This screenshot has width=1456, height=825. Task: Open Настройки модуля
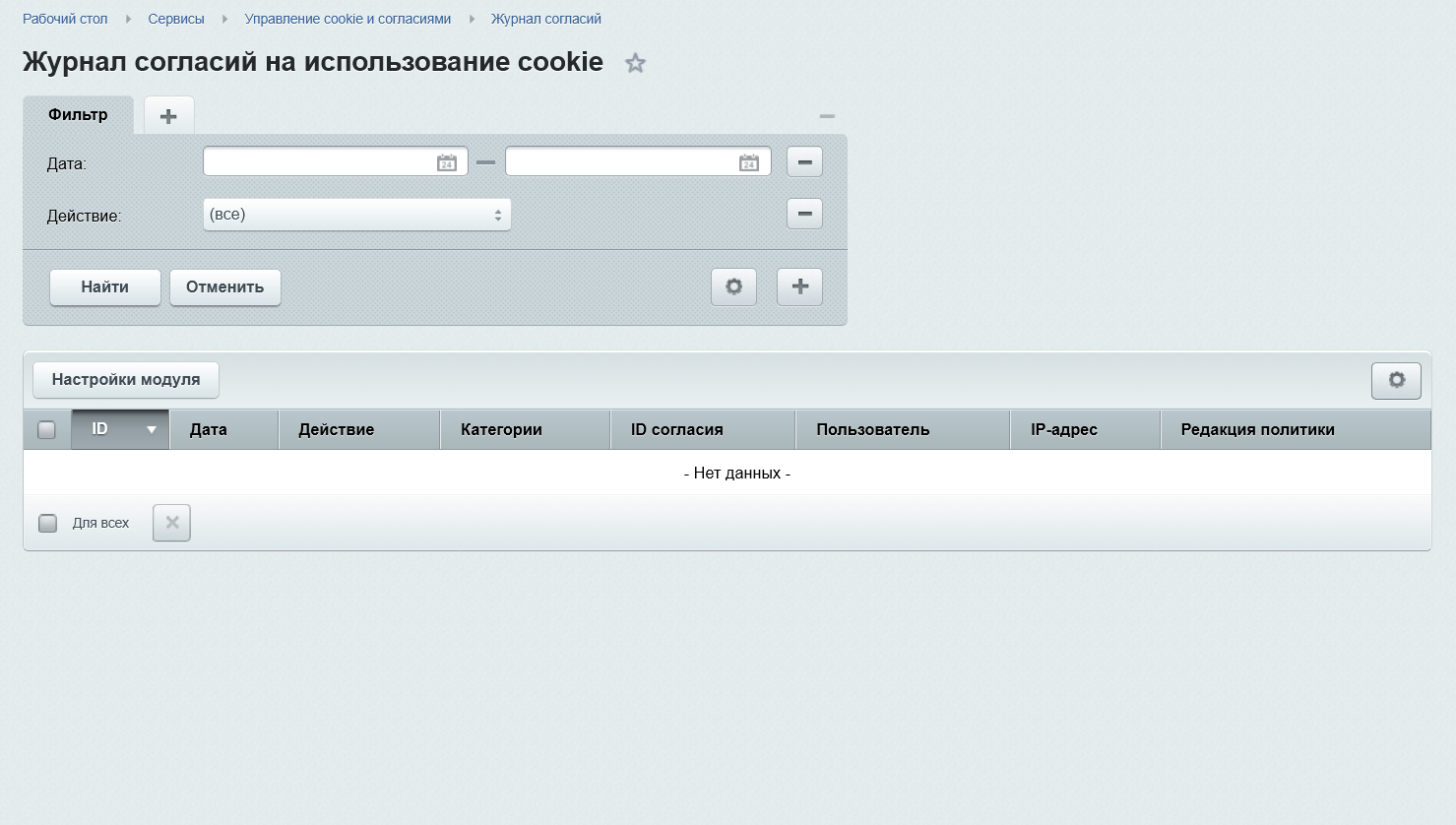(x=126, y=380)
